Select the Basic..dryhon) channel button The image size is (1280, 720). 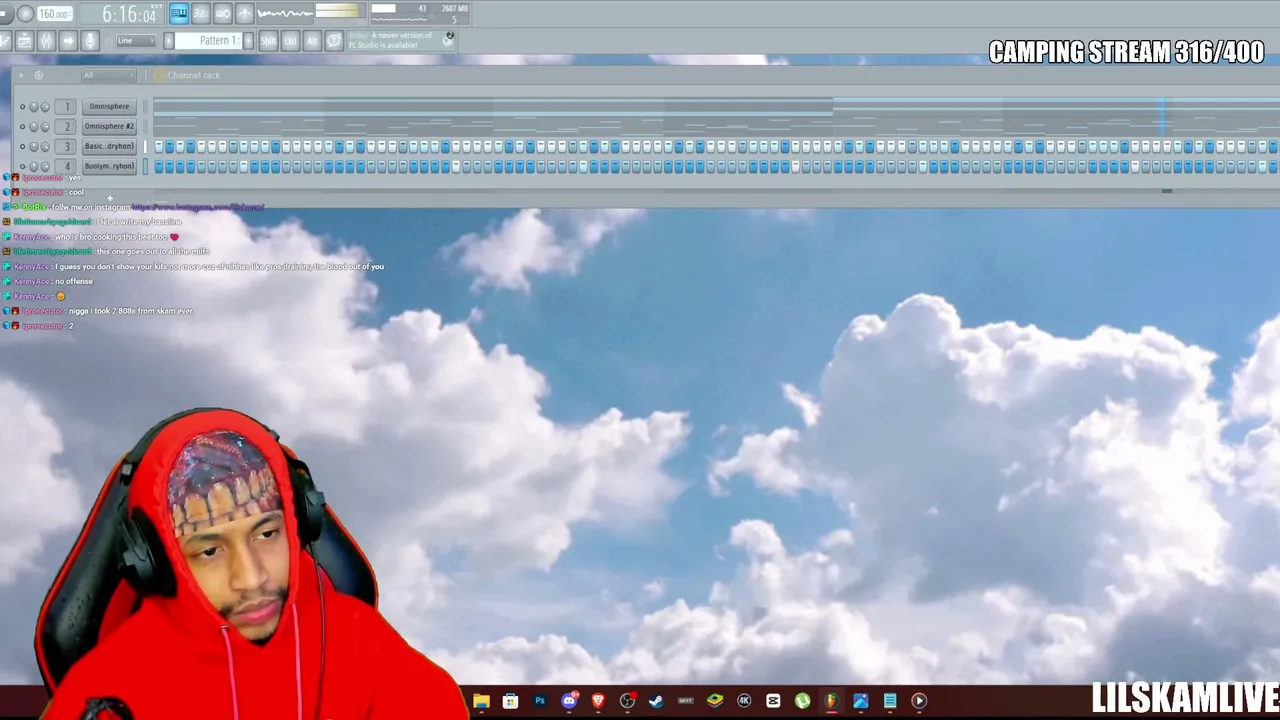click(x=109, y=146)
